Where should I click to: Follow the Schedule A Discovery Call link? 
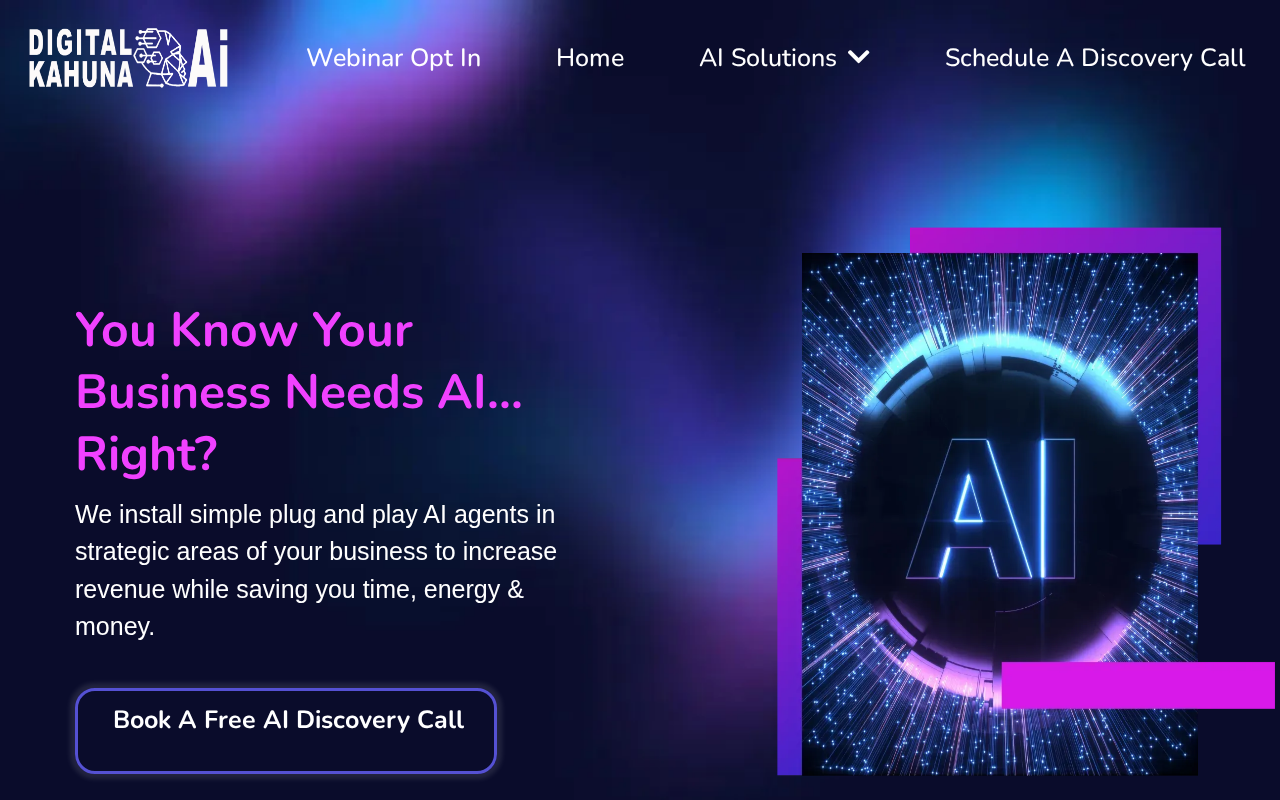pos(1095,58)
